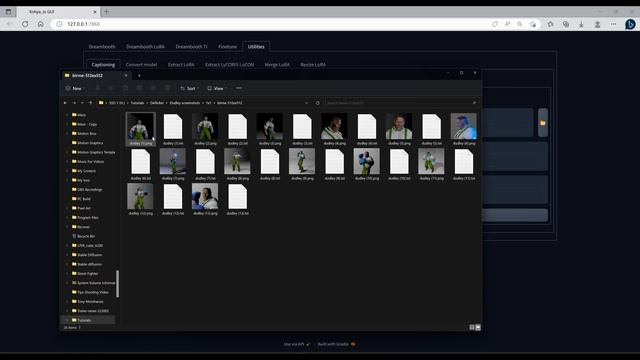
Task: Open the address bar history dropdown in Explorer
Action: point(307,103)
